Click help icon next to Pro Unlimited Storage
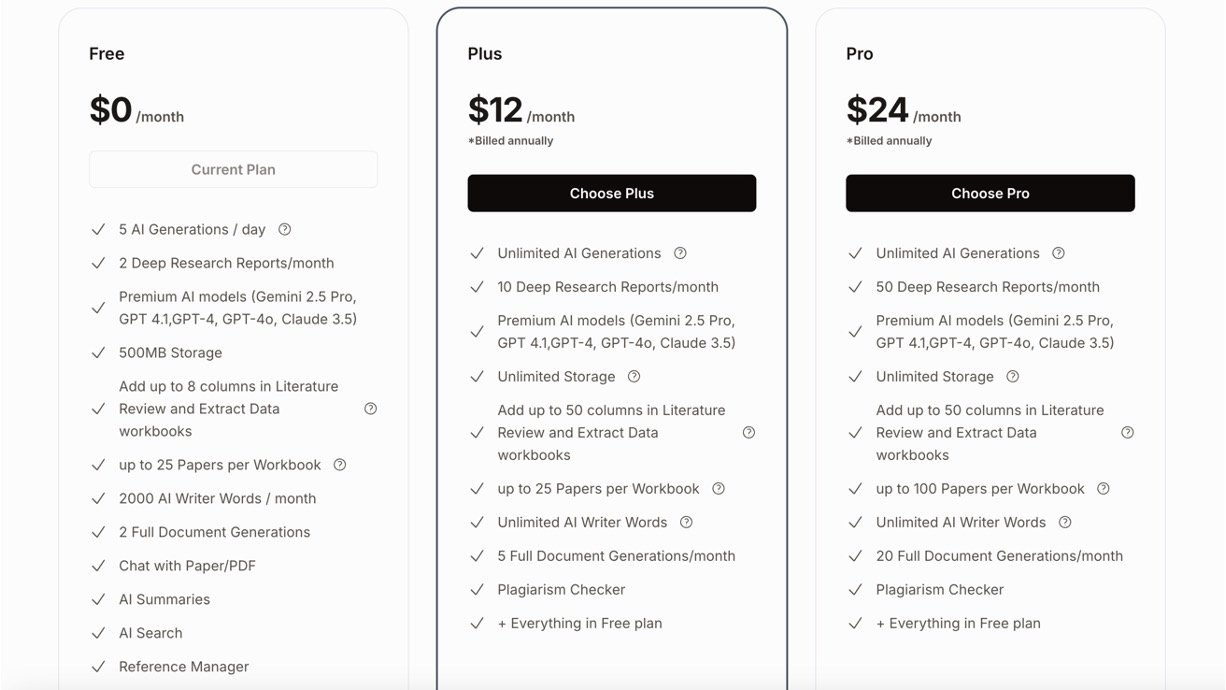 1013,377
